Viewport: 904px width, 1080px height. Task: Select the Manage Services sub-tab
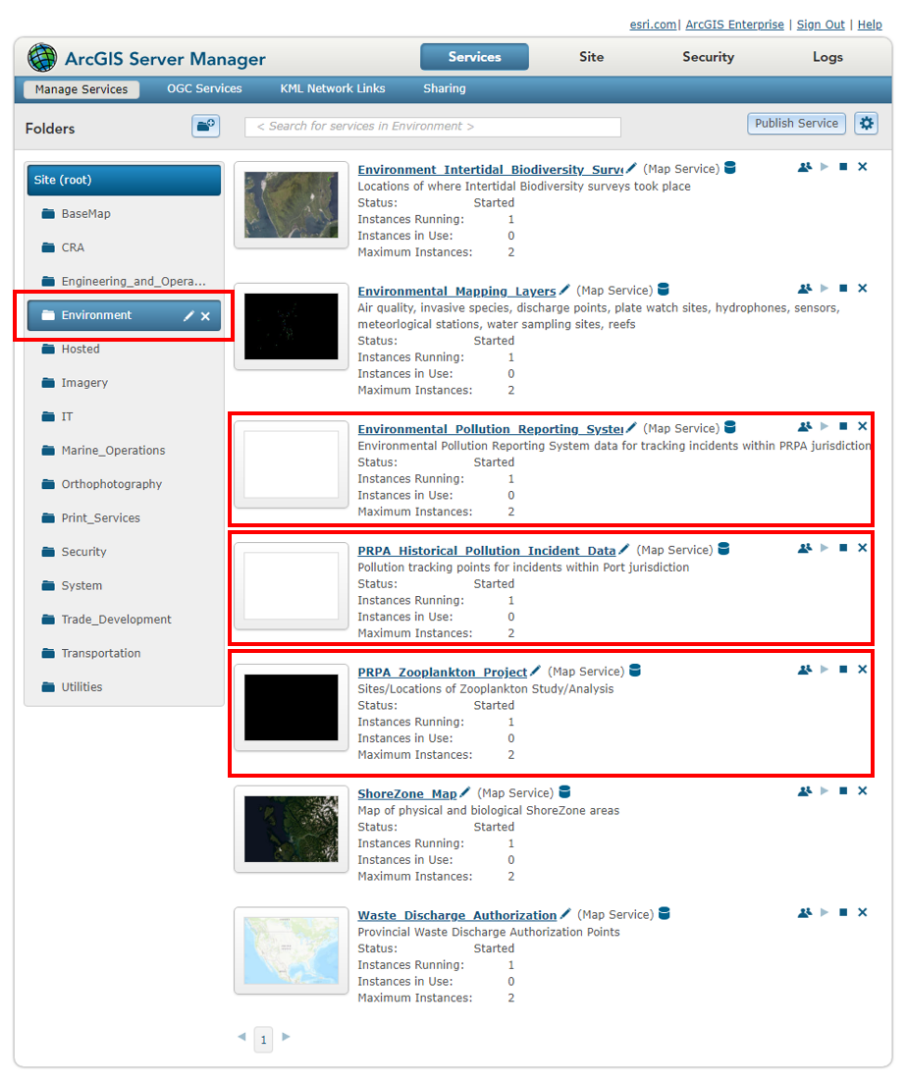pos(81,90)
